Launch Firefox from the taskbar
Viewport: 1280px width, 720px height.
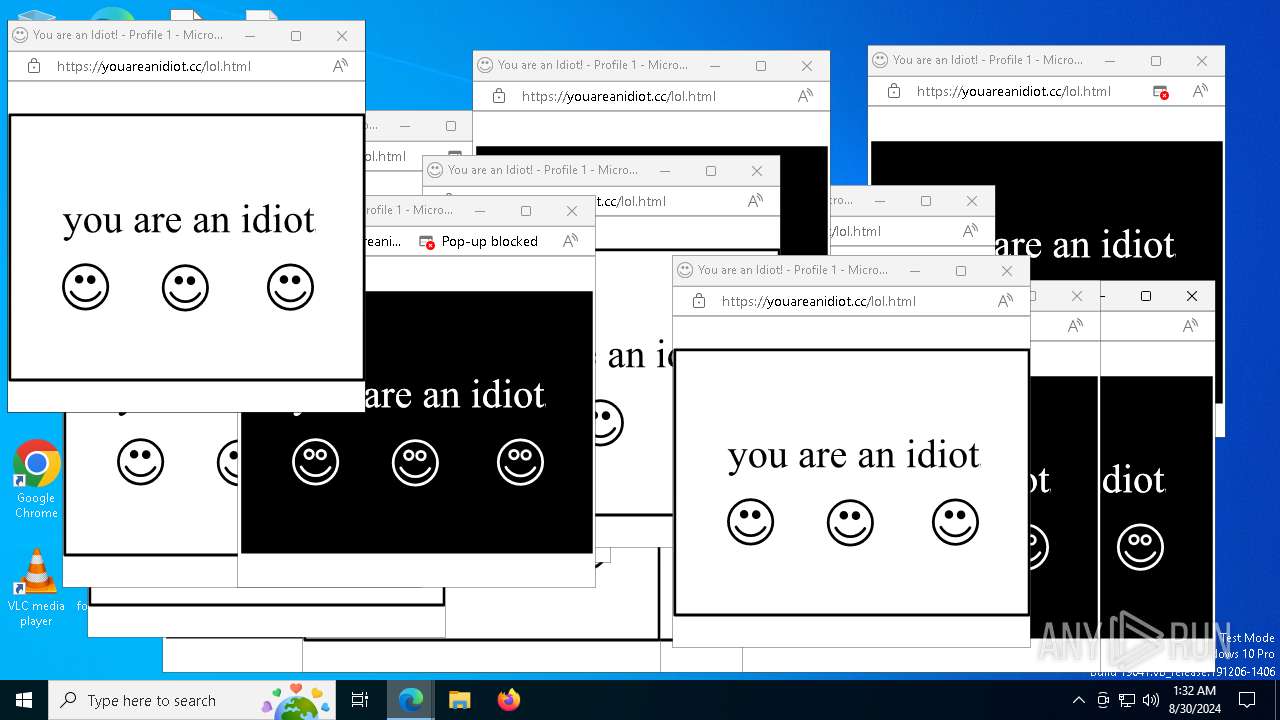point(508,700)
